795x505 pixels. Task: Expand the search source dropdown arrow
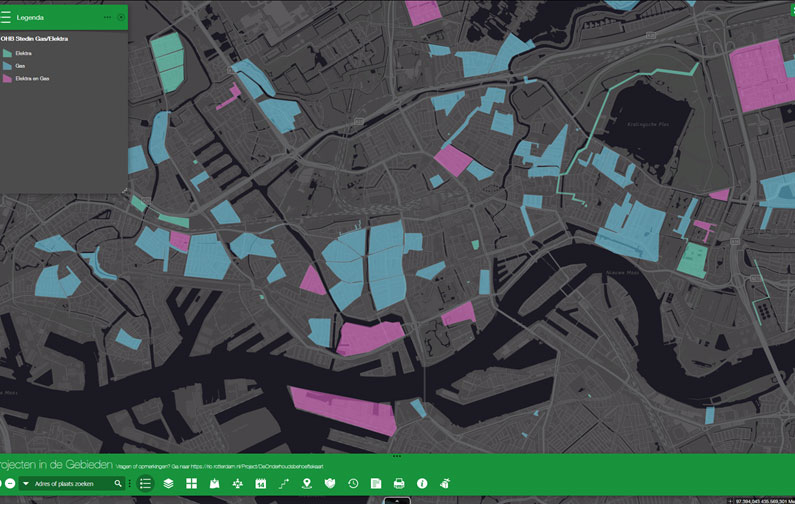click(26, 484)
